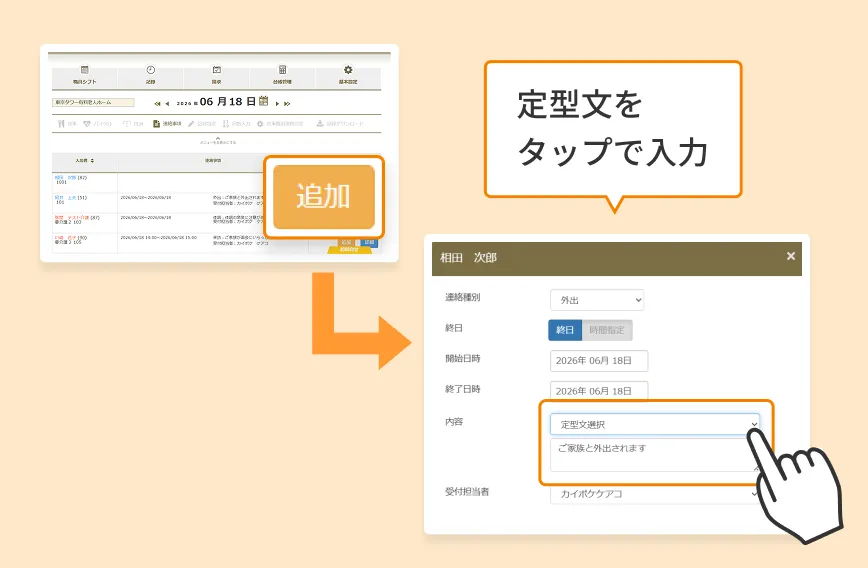868x568 pixels.
Task: Click the 終了日時 date field
Action: [x=598, y=390]
